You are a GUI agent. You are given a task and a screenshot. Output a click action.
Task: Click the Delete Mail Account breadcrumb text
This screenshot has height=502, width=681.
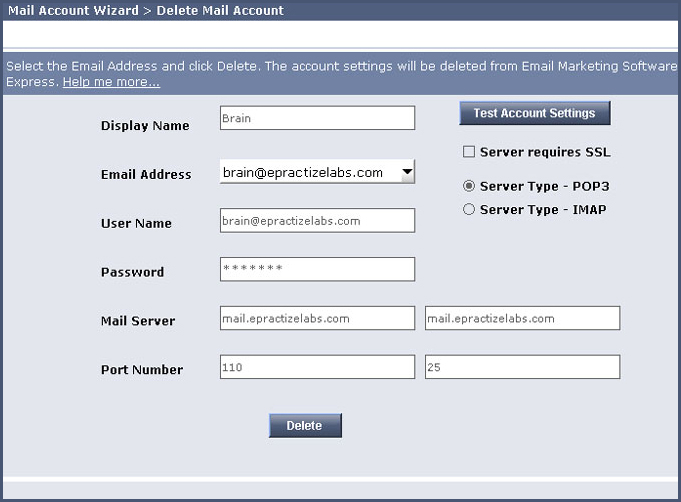220,10
